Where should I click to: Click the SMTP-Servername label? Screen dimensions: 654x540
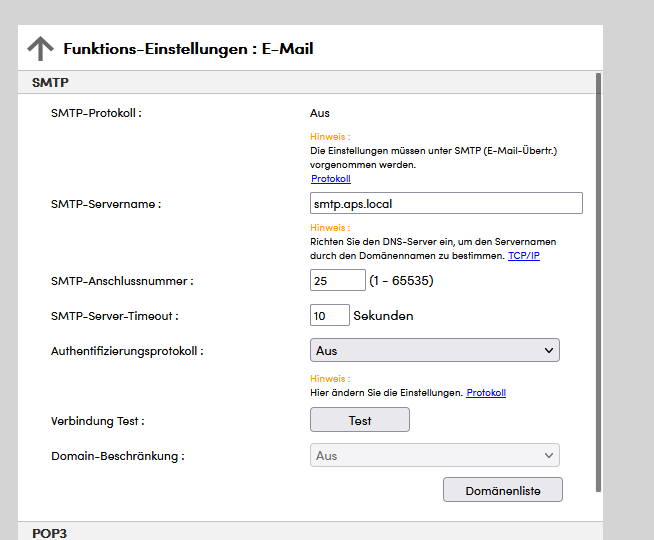point(106,204)
